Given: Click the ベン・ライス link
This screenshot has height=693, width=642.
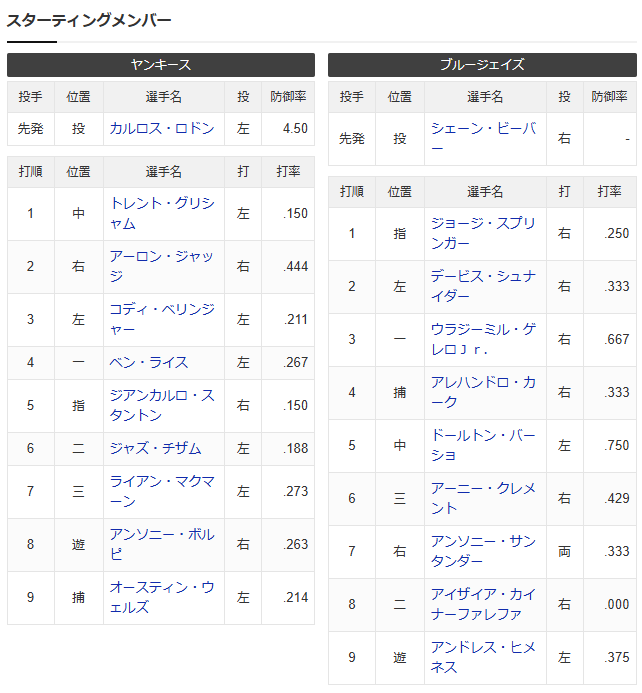Looking at the screenshot, I should click(149, 362).
